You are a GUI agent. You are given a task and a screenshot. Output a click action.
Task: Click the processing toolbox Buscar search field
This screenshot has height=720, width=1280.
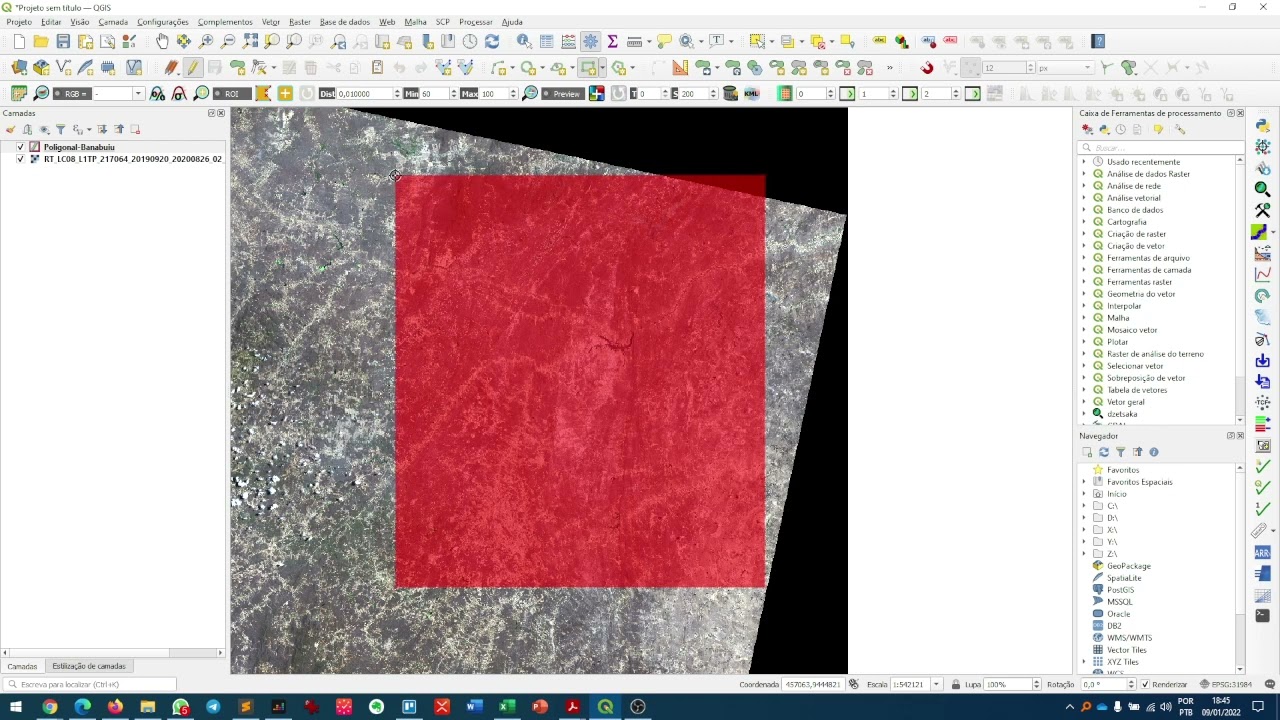pyautogui.click(x=1161, y=147)
